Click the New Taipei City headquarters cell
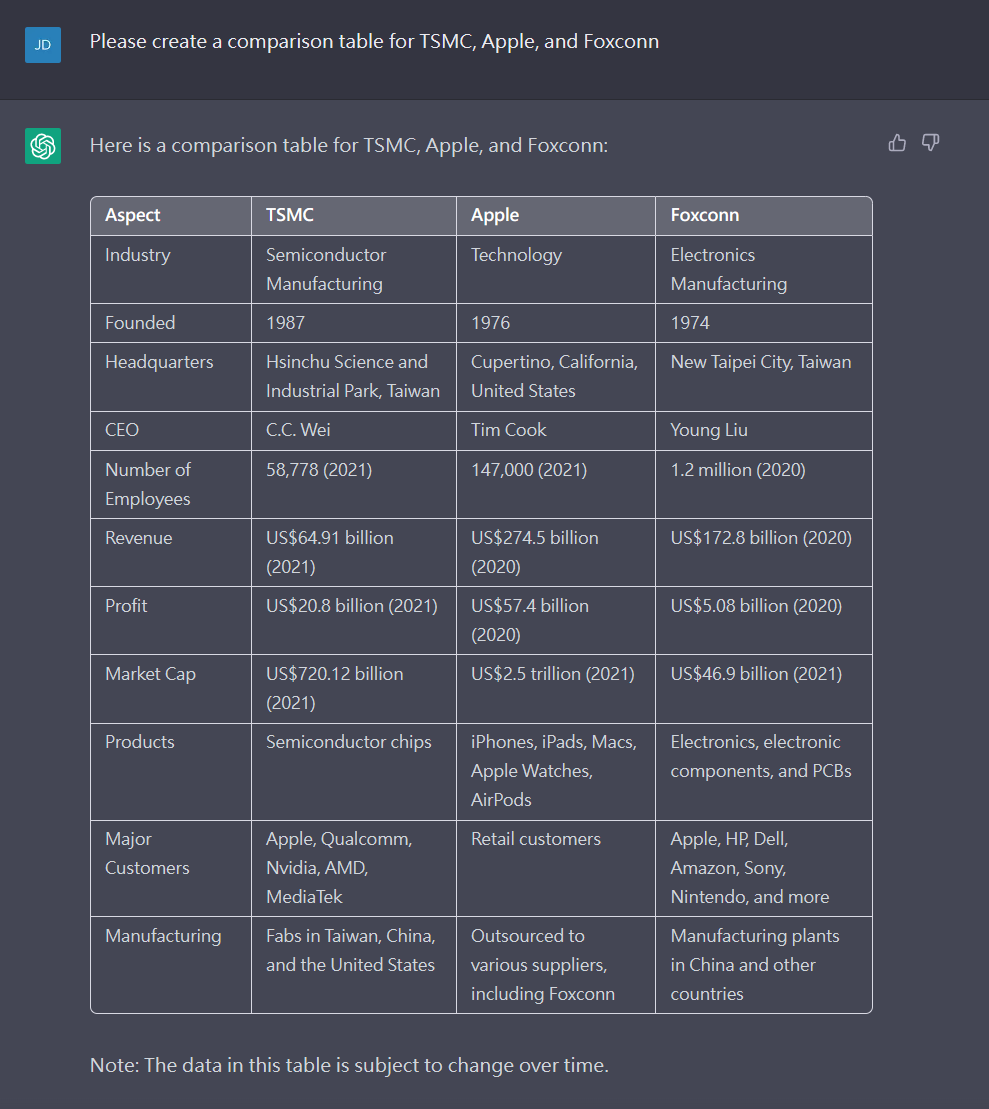989x1109 pixels. [763, 377]
